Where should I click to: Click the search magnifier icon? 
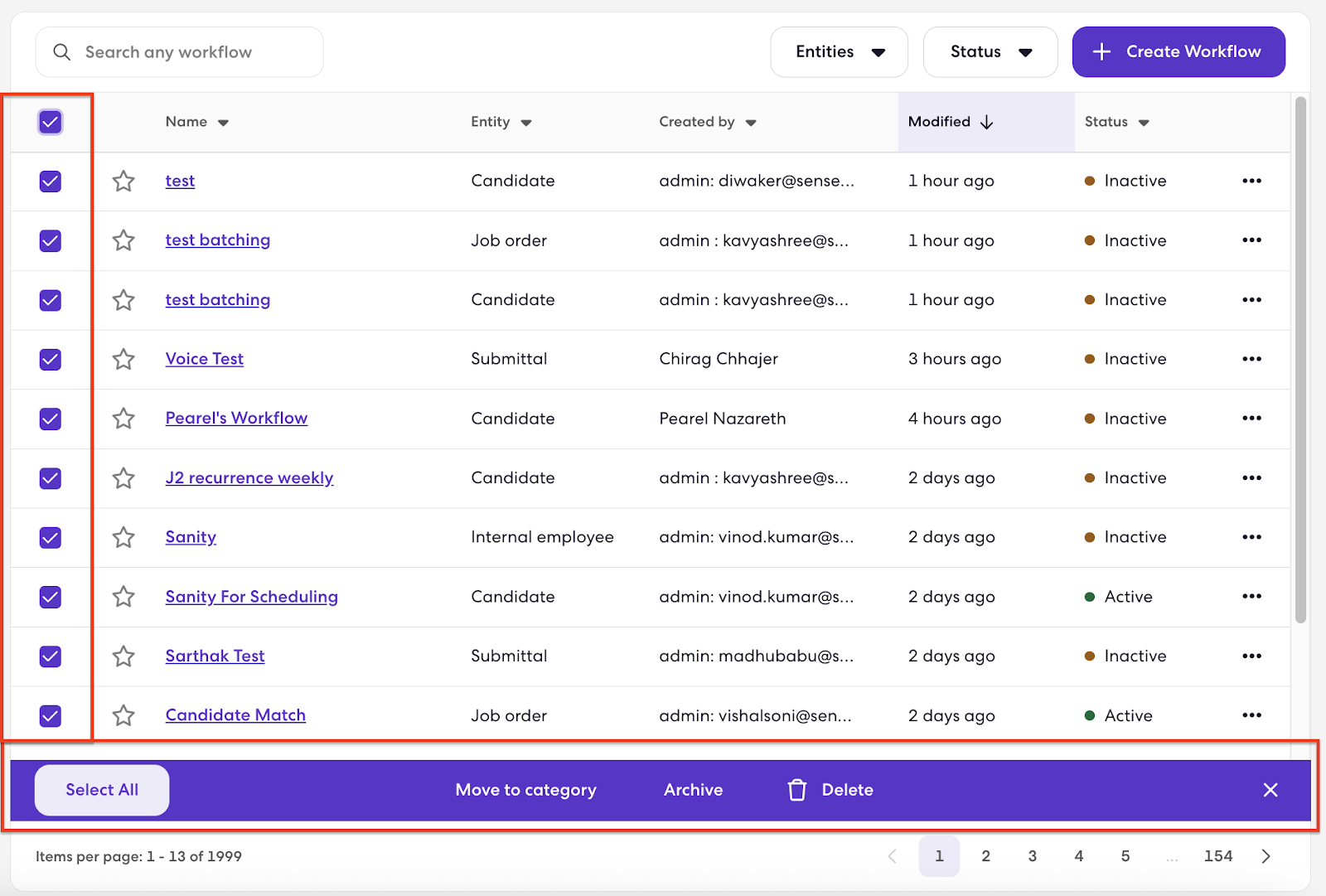pos(61,51)
